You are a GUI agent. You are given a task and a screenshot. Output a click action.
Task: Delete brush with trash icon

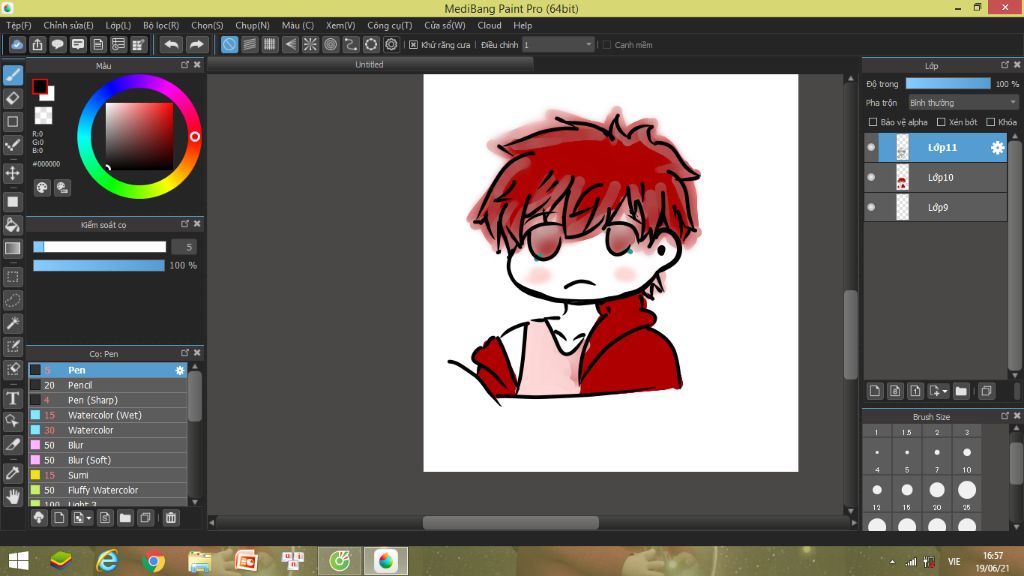[x=171, y=518]
